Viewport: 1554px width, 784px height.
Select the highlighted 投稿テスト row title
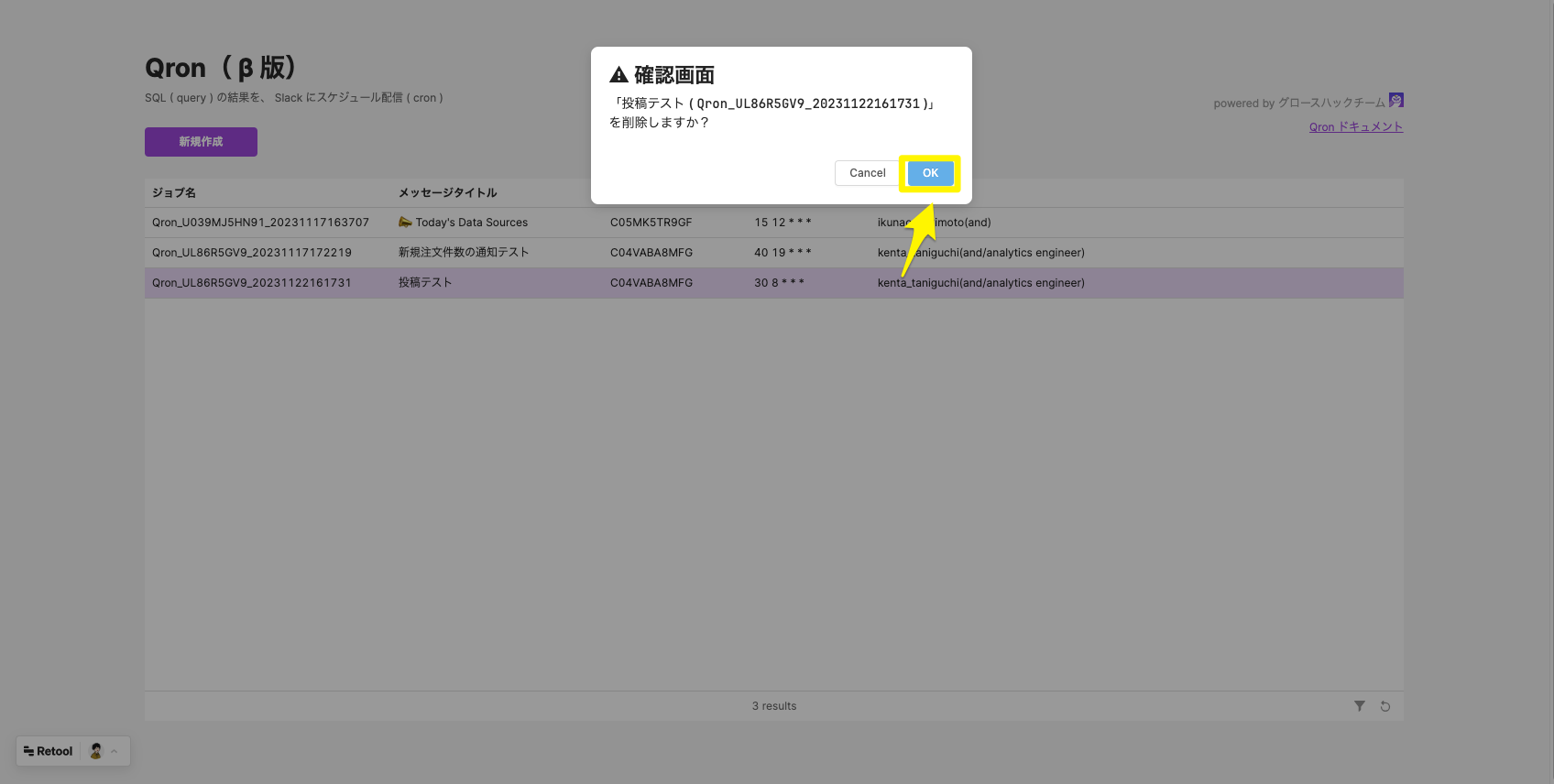tap(425, 283)
